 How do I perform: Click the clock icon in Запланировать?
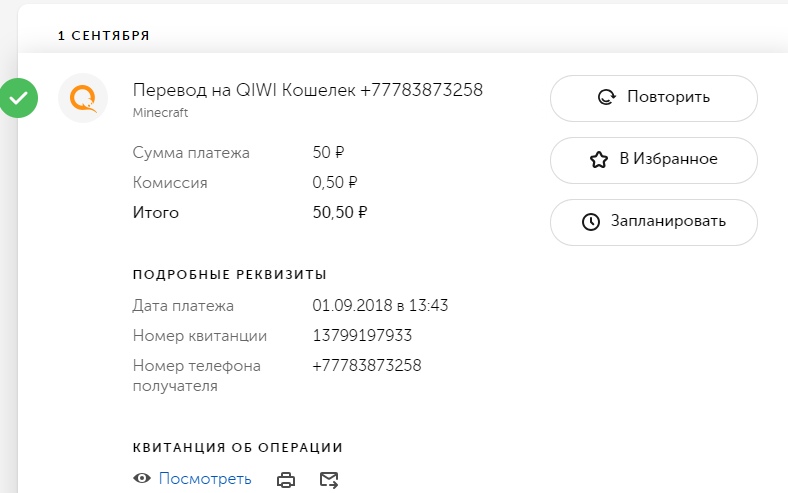click(x=590, y=222)
